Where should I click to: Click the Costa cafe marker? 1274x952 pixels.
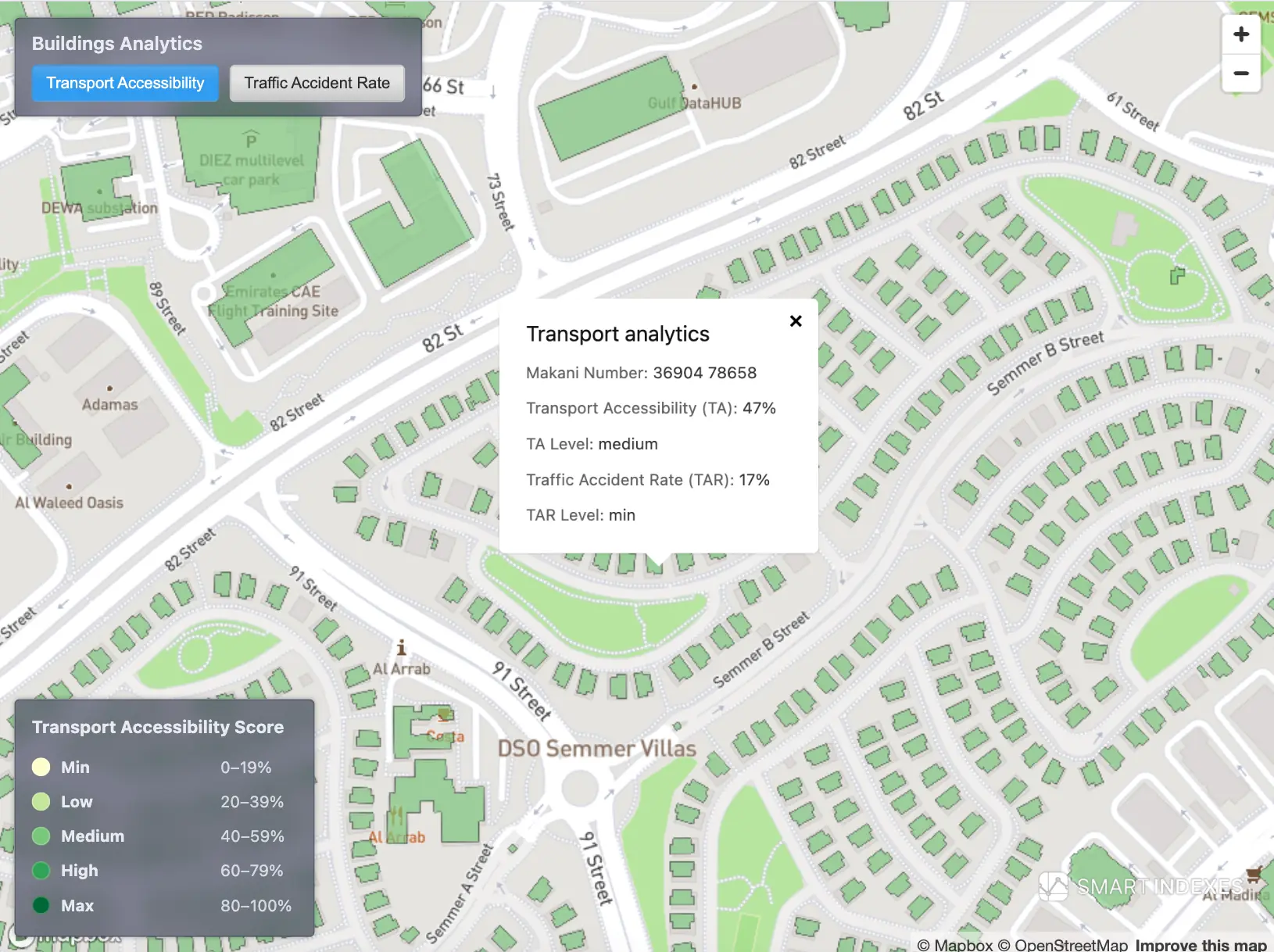tap(446, 714)
